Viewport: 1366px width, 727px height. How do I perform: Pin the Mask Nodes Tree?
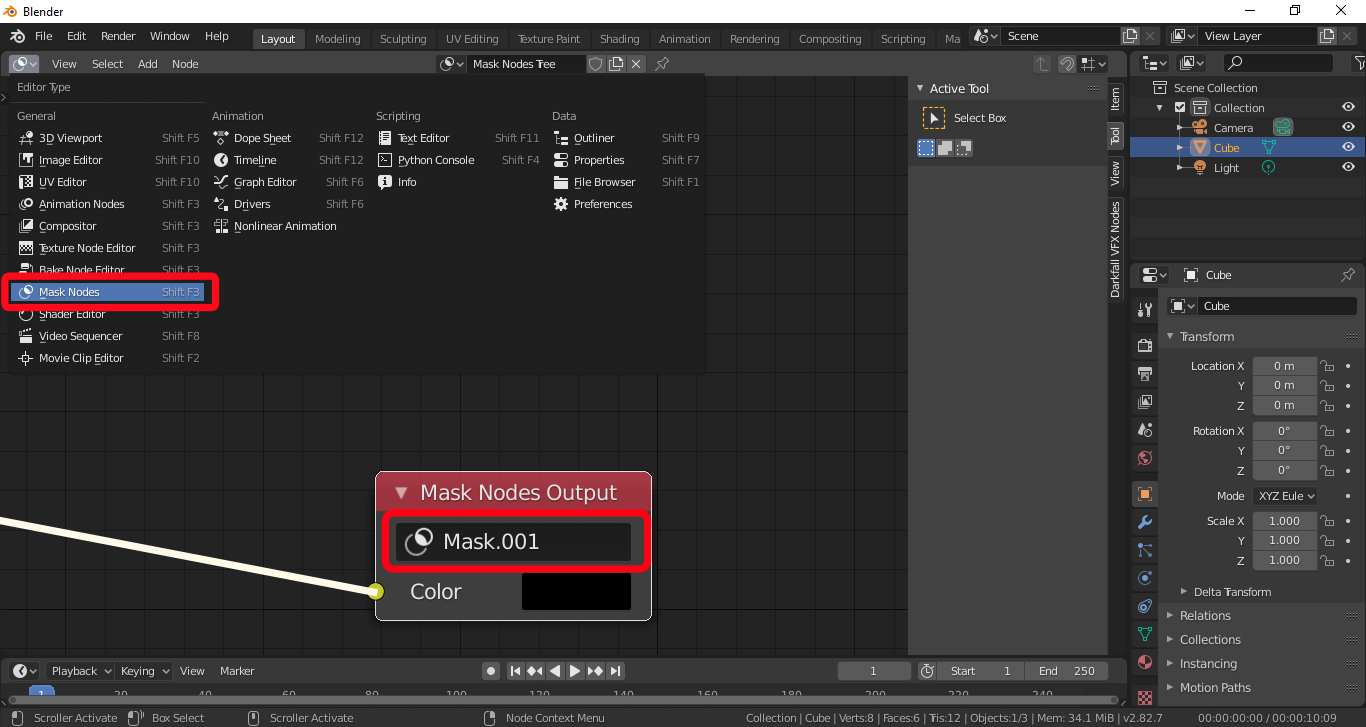pos(662,64)
